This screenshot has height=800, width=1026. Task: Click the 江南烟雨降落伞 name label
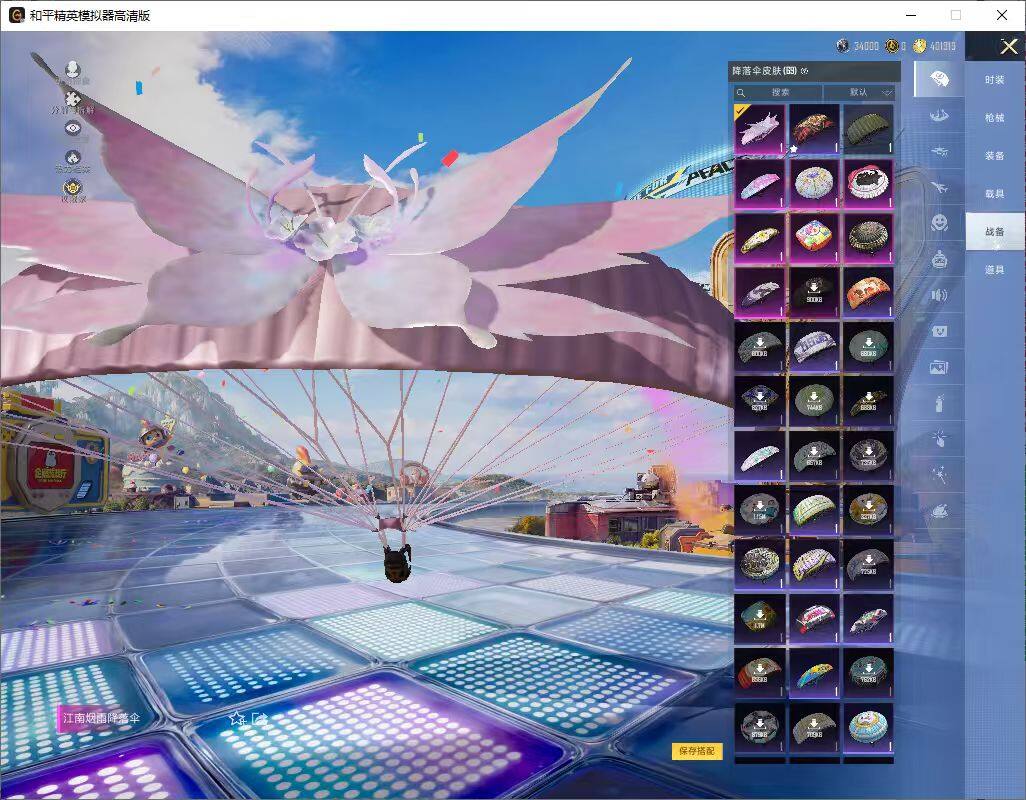tap(101, 718)
